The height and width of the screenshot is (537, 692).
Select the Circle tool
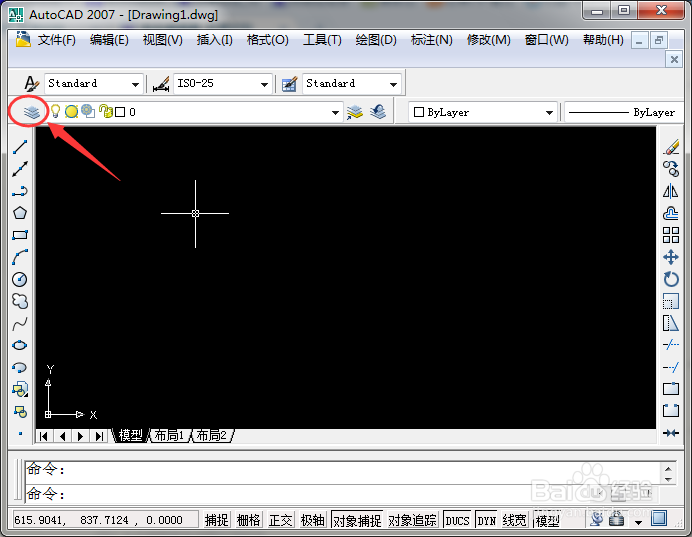click(20, 279)
